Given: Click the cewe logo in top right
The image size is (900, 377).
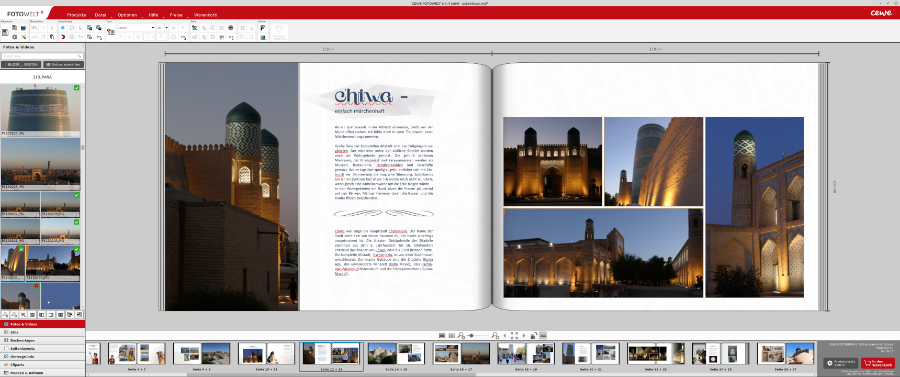Looking at the screenshot, I should coord(880,13).
